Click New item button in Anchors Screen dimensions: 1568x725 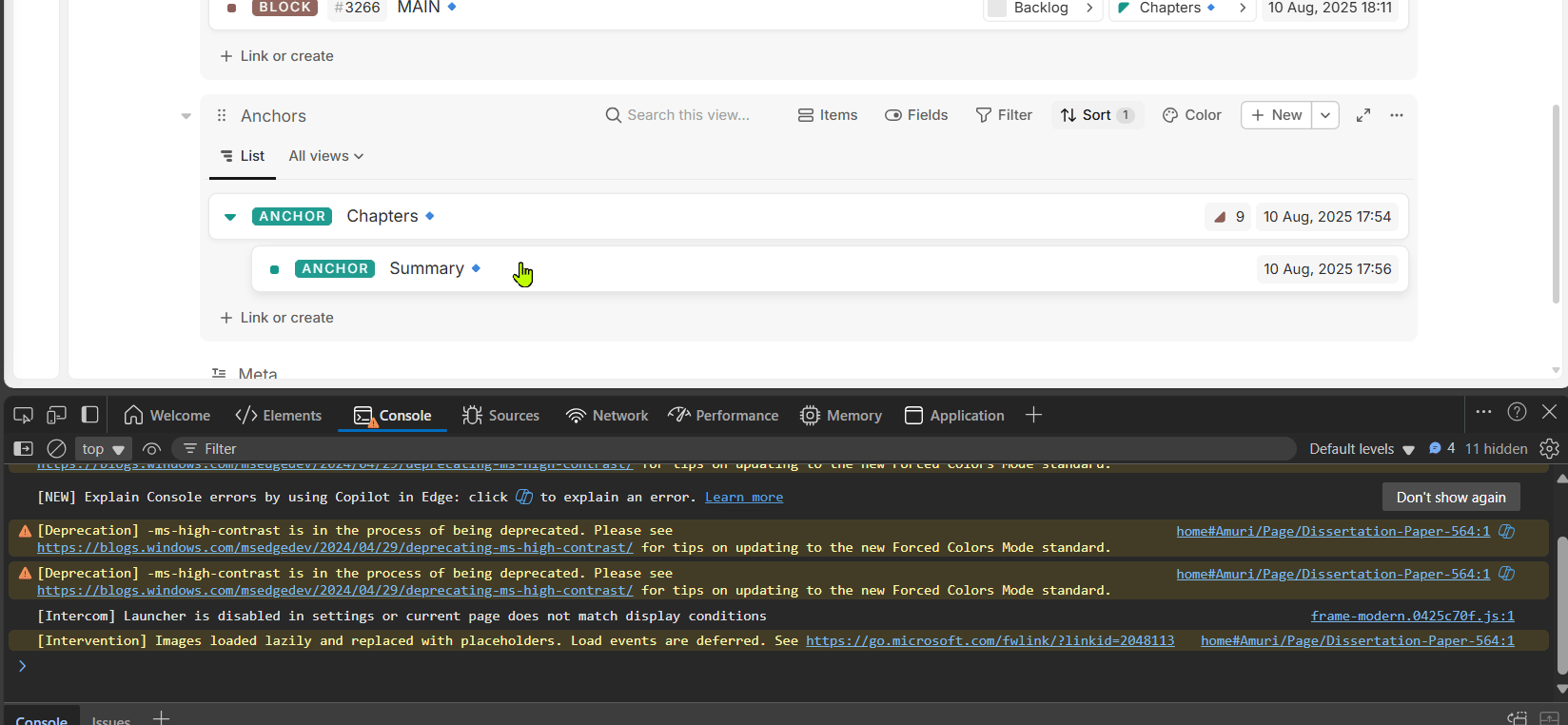pyautogui.click(x=1277, y=115)
